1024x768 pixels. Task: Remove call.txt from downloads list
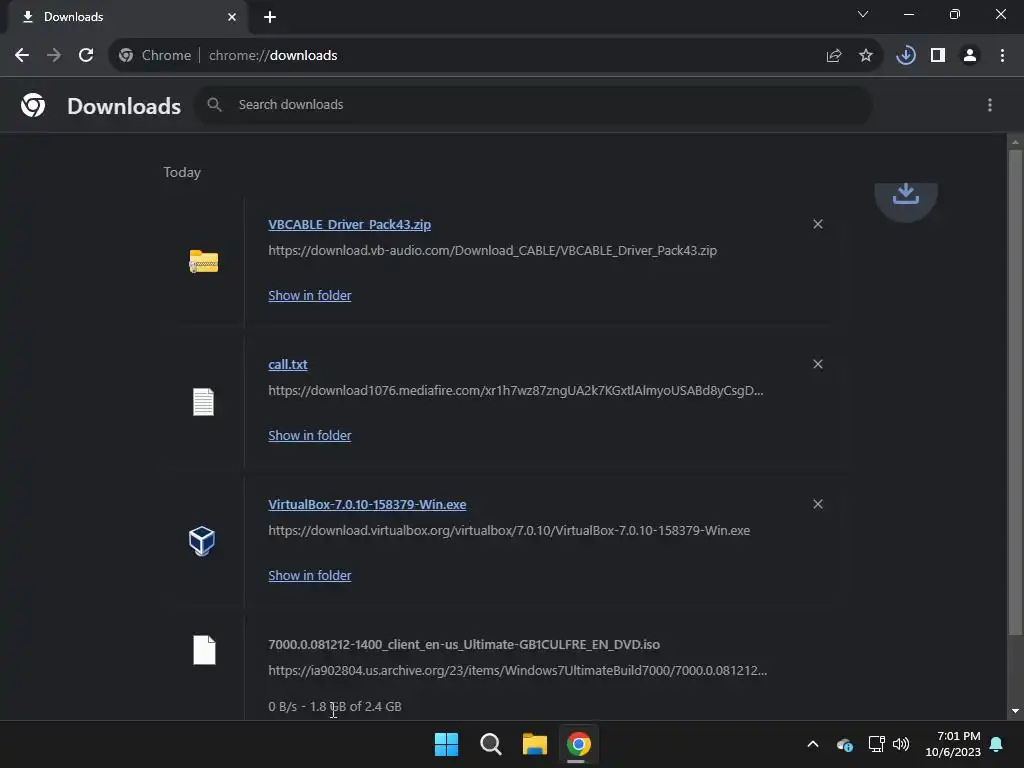[818, 364]
